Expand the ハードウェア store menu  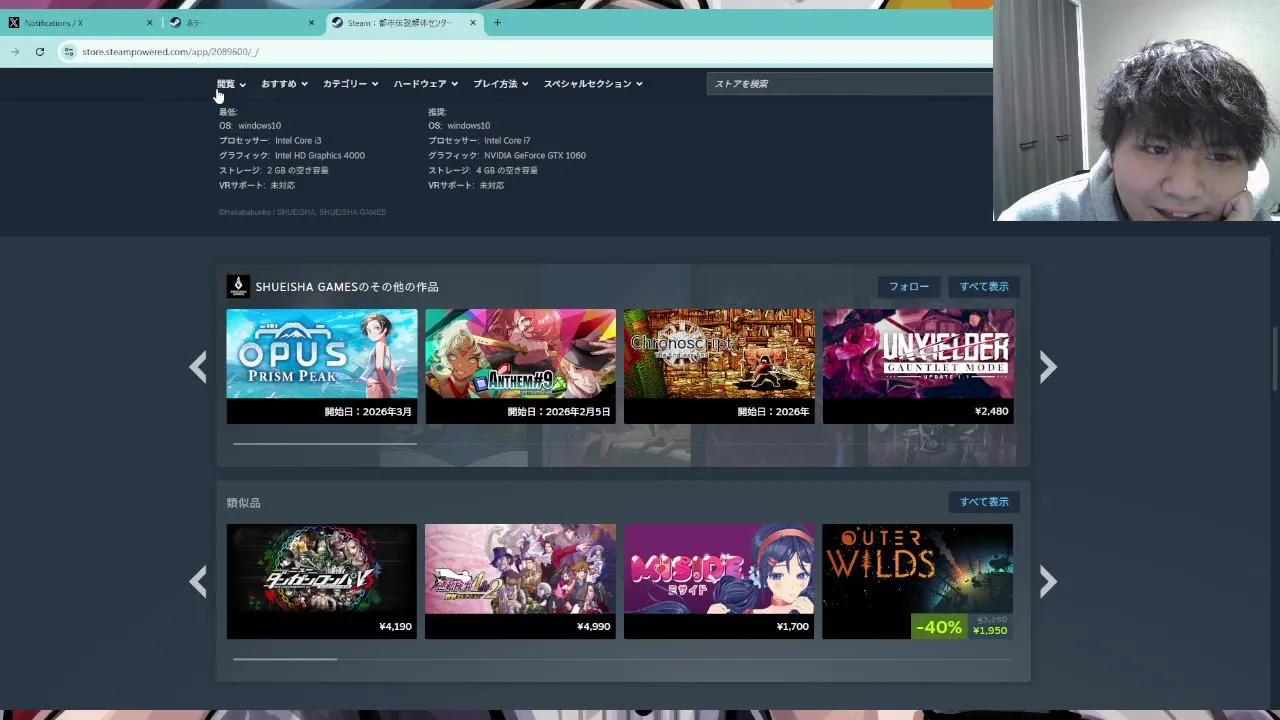(x=426, y=84)
